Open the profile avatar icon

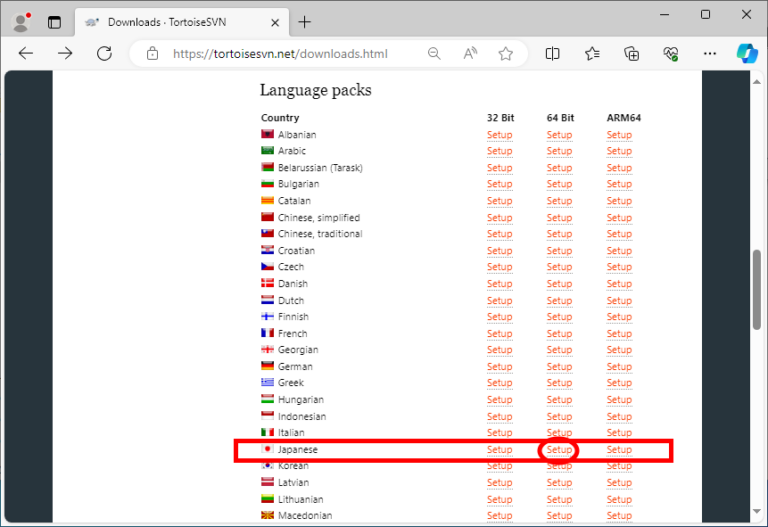pos(20,21)
